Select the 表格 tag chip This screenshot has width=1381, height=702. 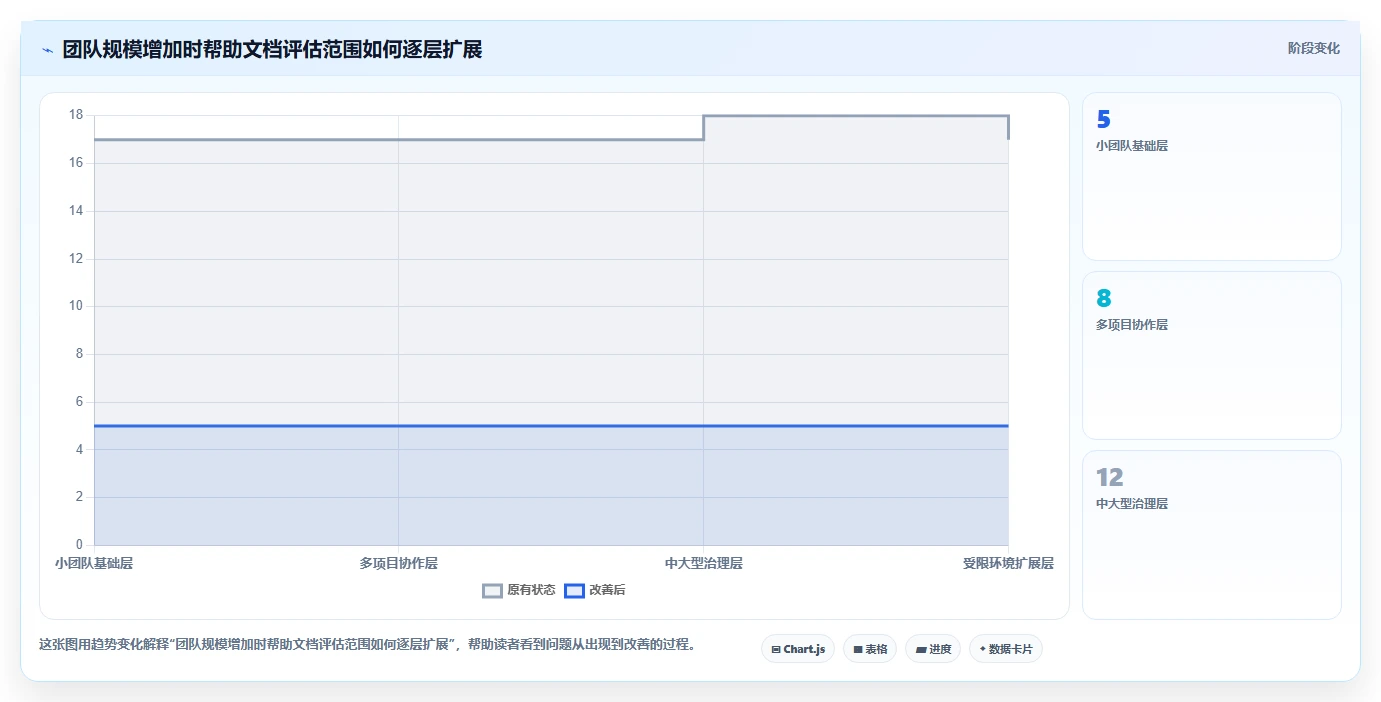click(870, 649)
